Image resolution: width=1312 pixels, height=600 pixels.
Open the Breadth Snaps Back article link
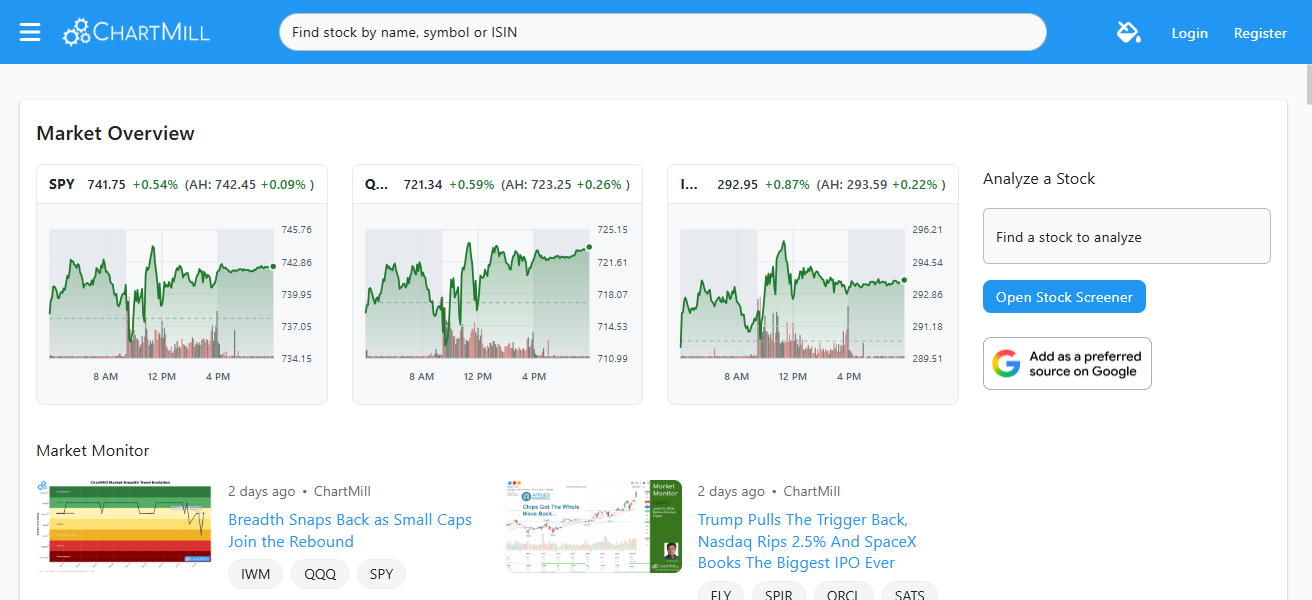(350, 530)
